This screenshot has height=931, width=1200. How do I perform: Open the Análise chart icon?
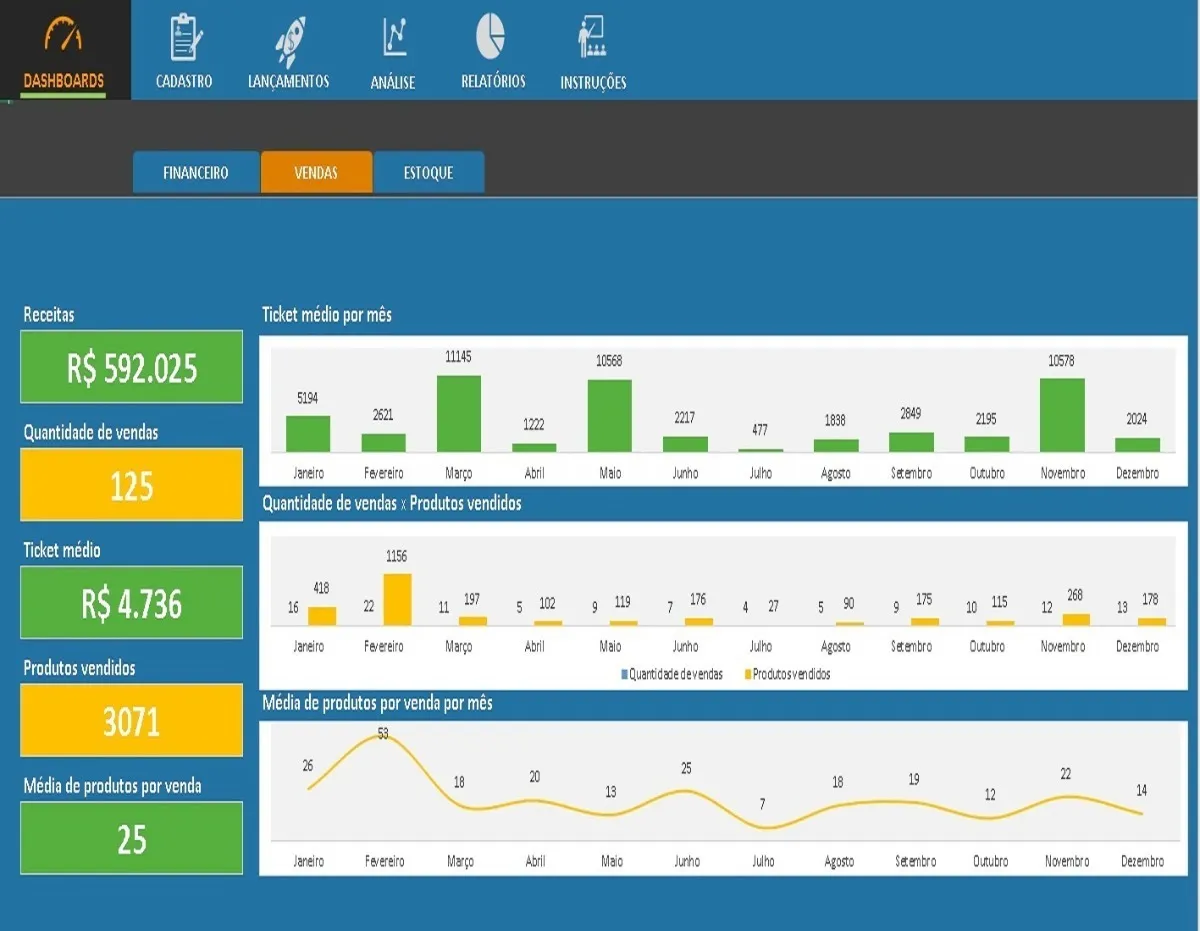(x=394, y=38)
